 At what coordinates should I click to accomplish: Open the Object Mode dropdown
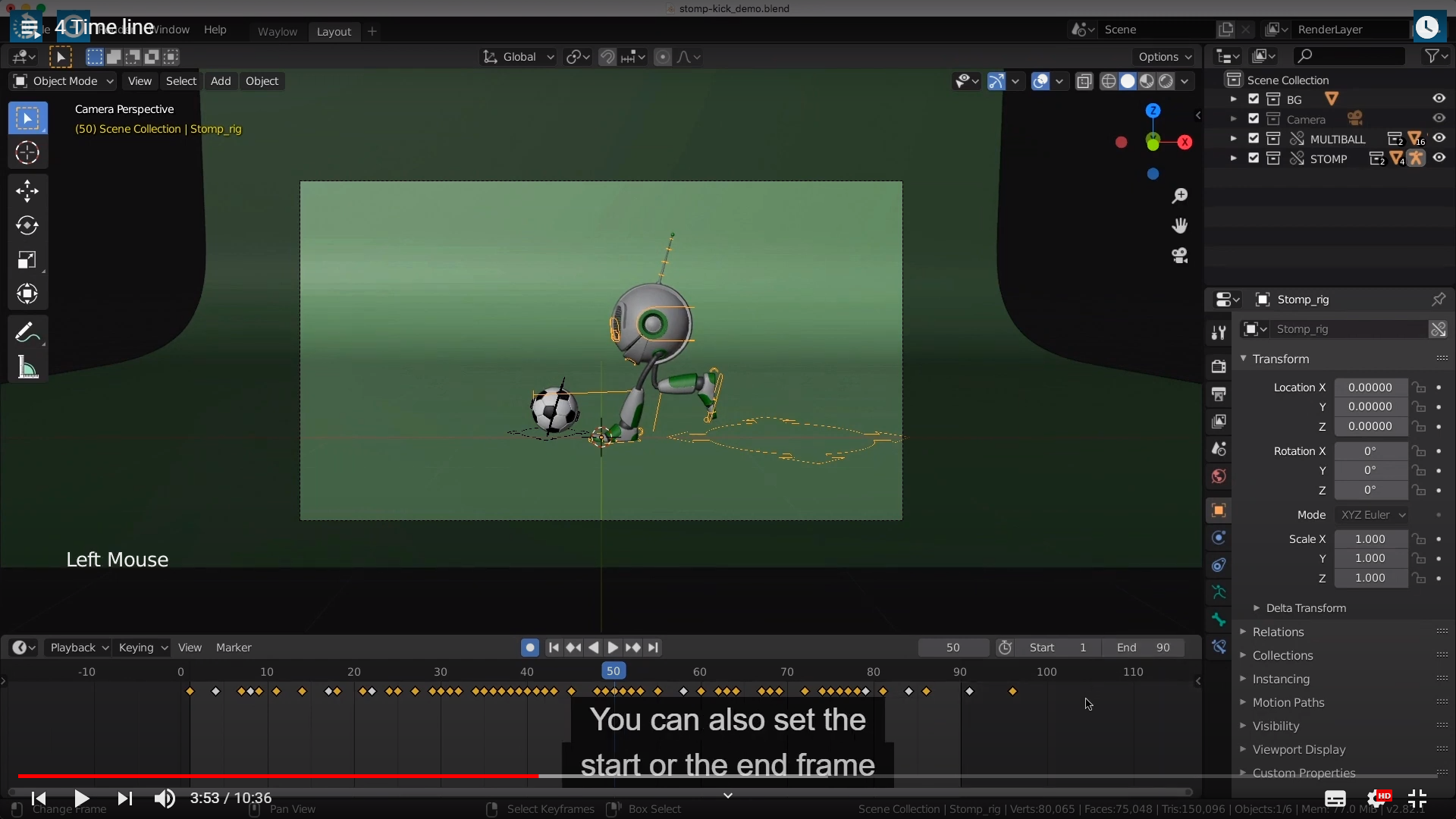[64, 81]
